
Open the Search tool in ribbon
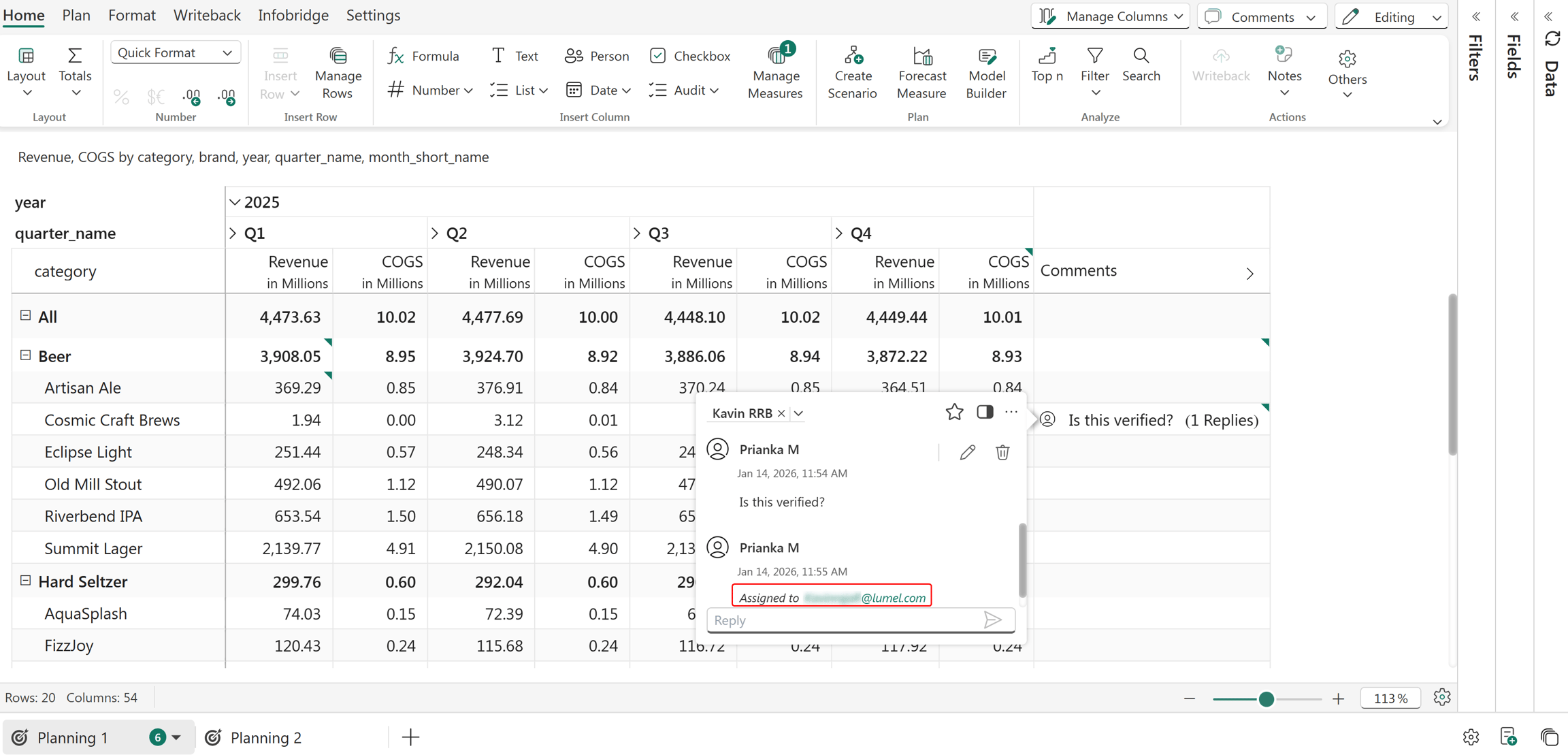1141,64
